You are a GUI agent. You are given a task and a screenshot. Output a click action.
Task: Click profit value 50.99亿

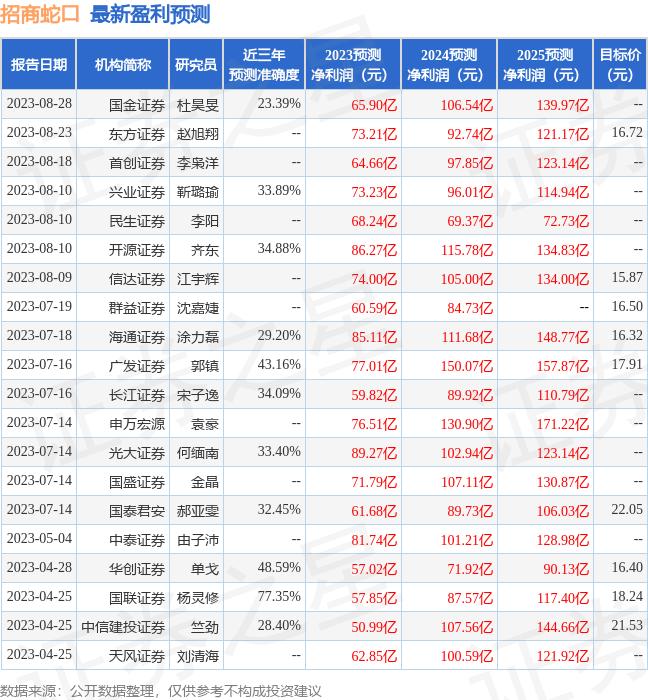point(374,627)
